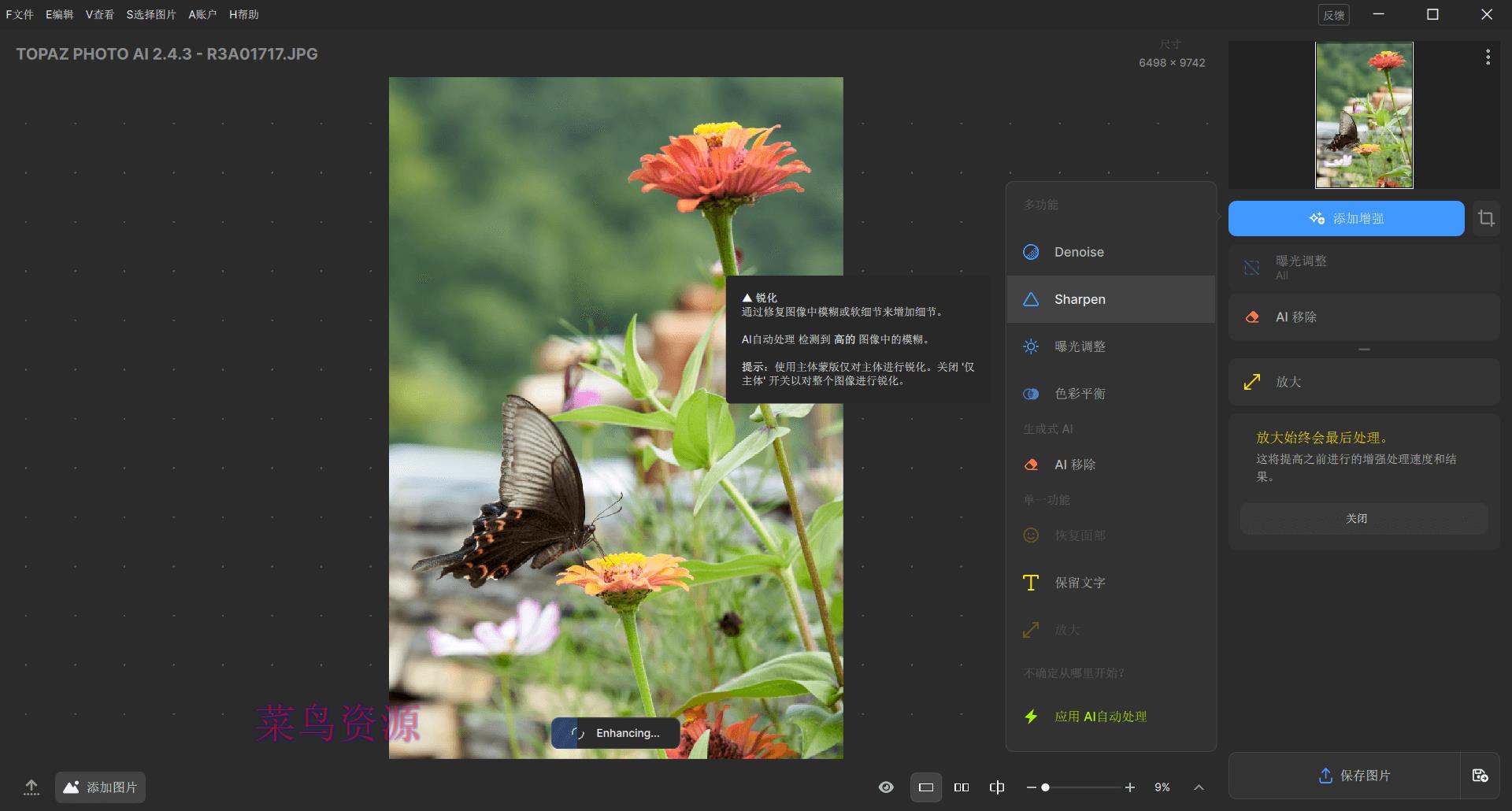Enable side-by-side comparison view
The image size is (1512, 811).
[x=962, y=787]
